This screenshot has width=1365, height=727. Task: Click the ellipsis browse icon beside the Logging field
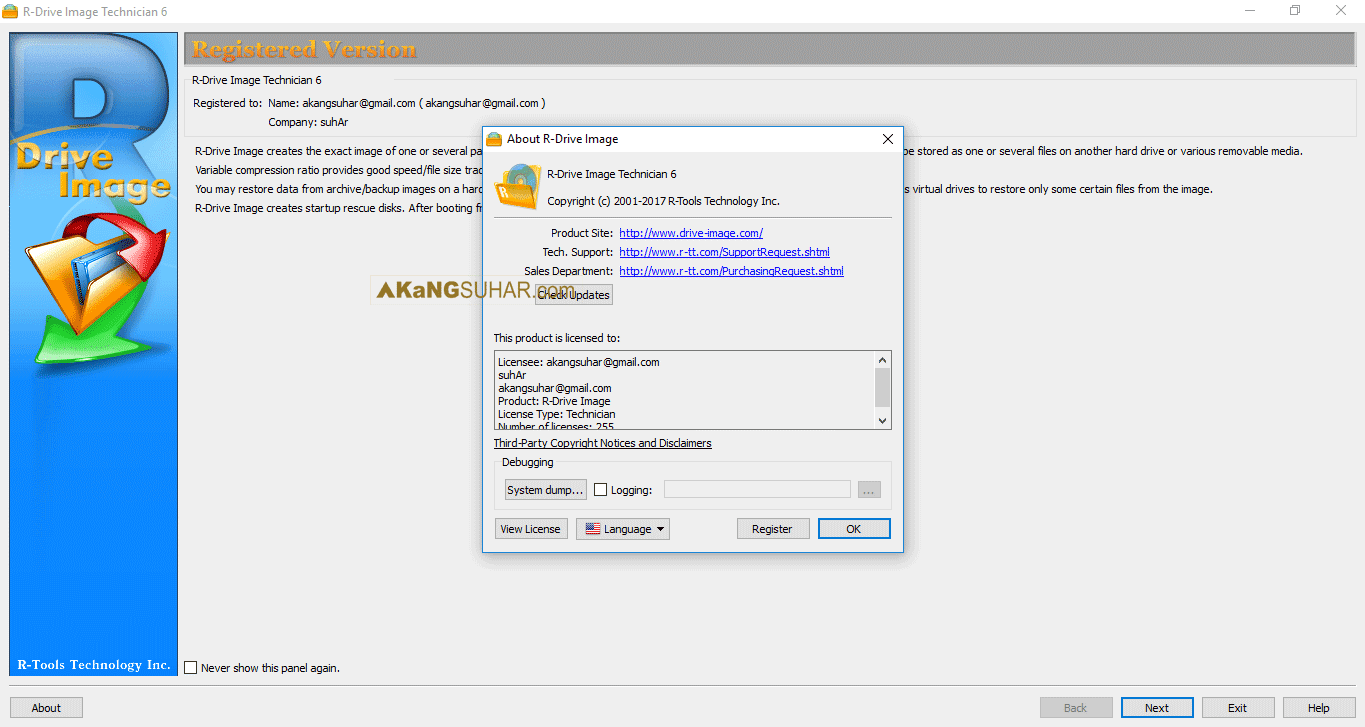coord(868,489)
